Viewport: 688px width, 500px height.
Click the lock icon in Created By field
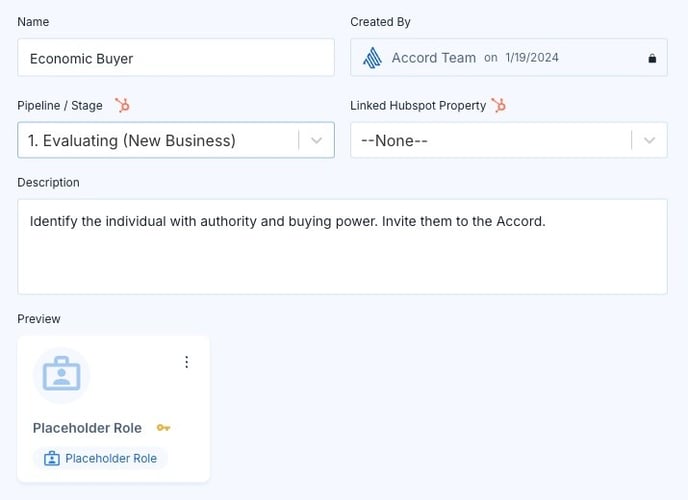click(652, 58)
